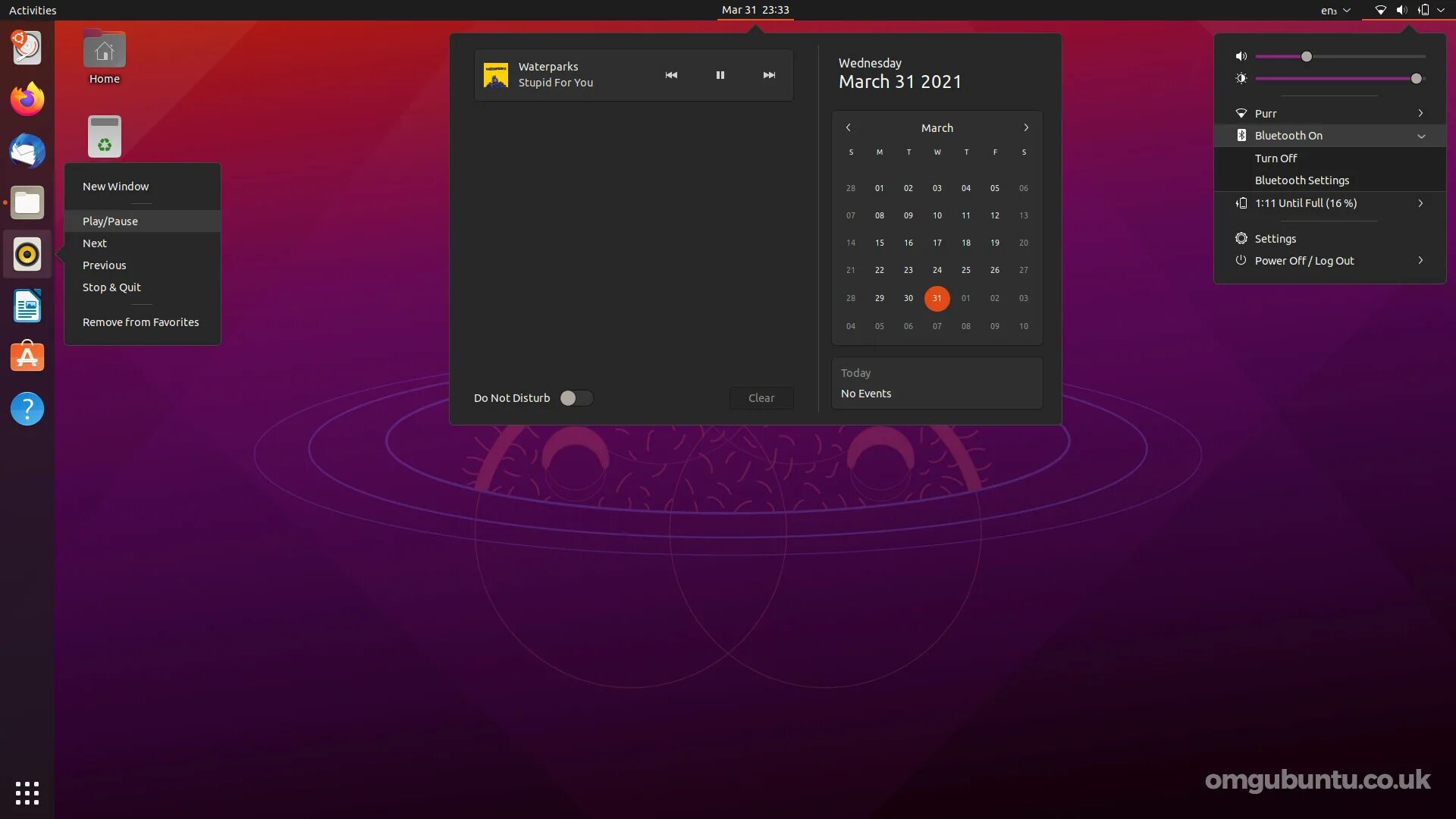Skip to next track in media widget
The width and height of the screenshot is (1456, 819).
[769, 75]
